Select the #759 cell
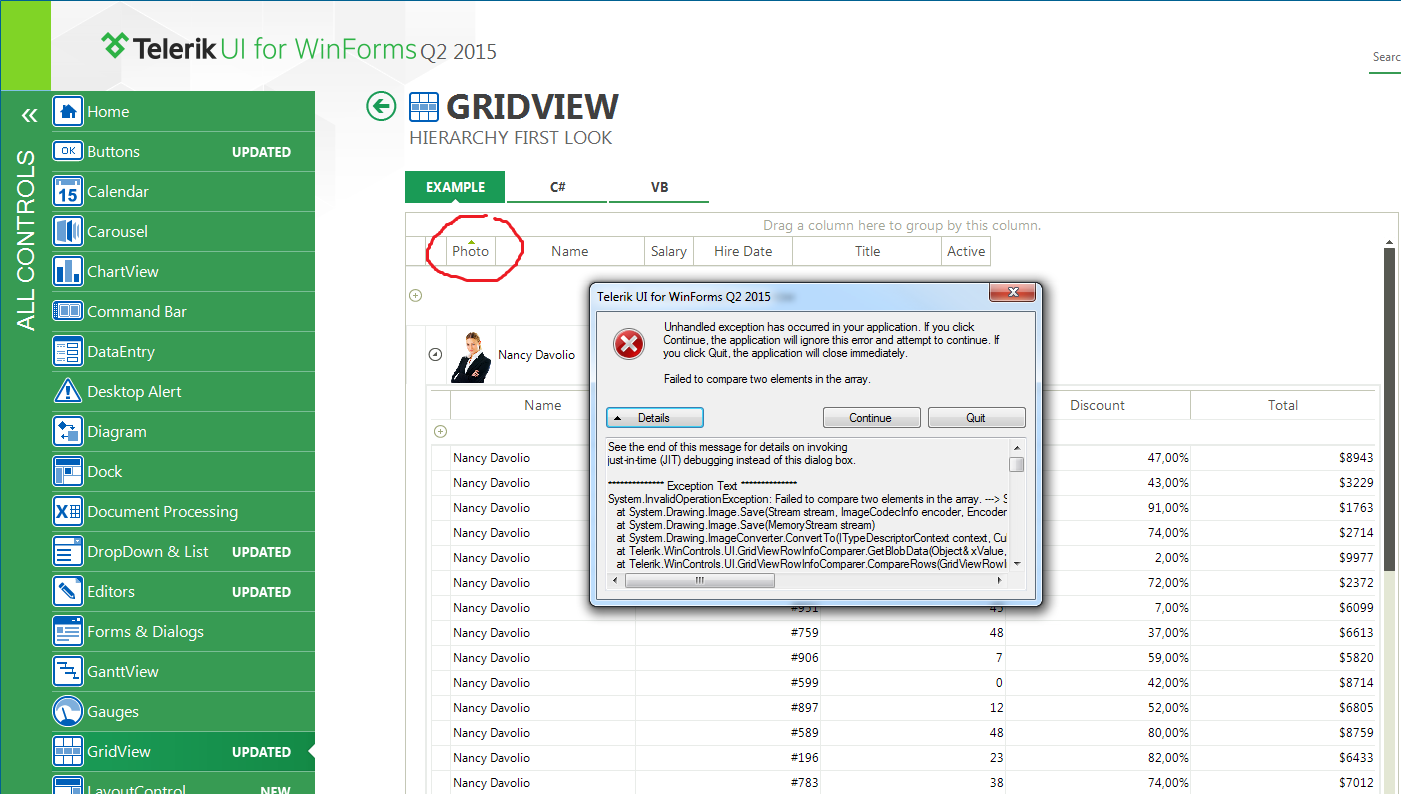The width and height of the screenshot is (1401, 794). coord(728,633)
